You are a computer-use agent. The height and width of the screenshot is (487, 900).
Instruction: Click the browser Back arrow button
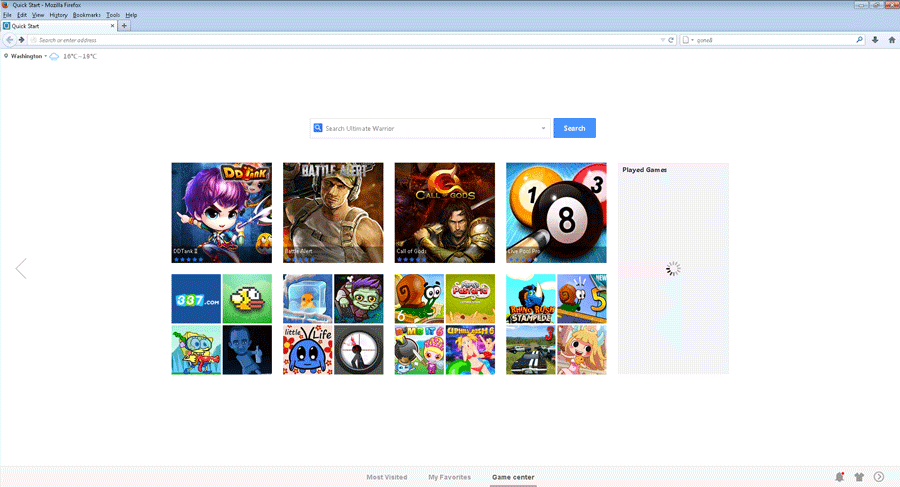point(9,40)
